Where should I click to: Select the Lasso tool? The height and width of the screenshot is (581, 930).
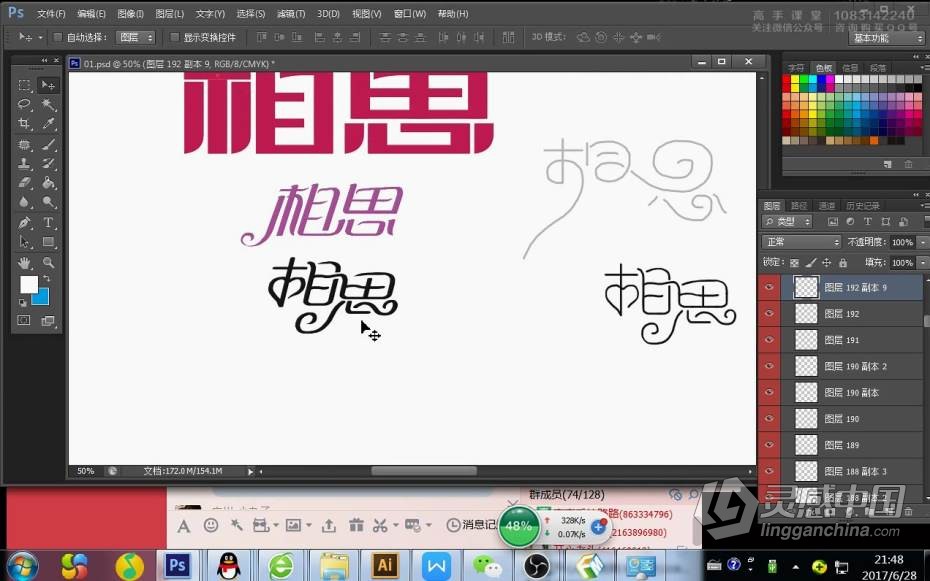point(24,104)
